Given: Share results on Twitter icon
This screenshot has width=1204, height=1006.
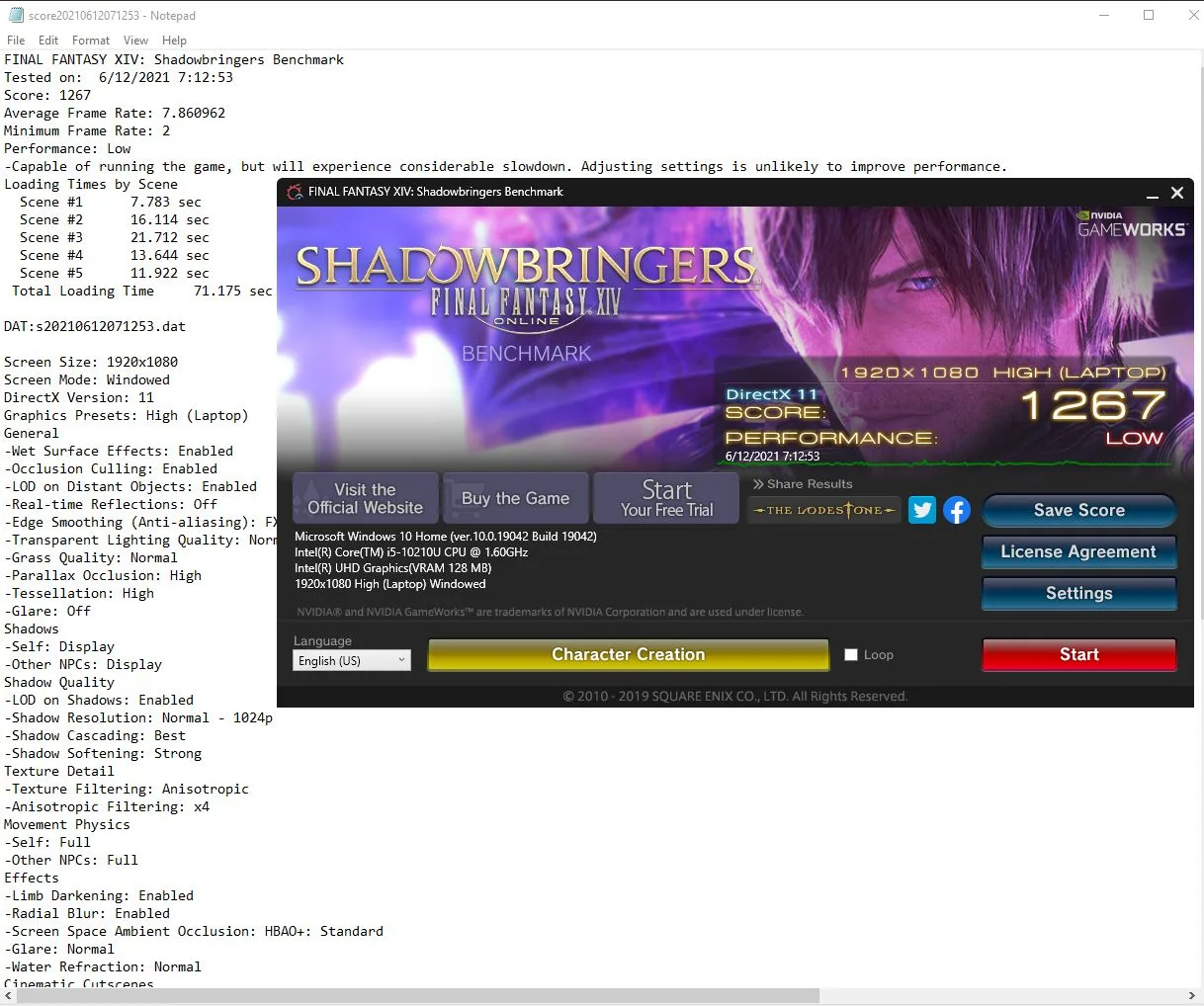Looking at the screenshot, I should click(922, 510).
